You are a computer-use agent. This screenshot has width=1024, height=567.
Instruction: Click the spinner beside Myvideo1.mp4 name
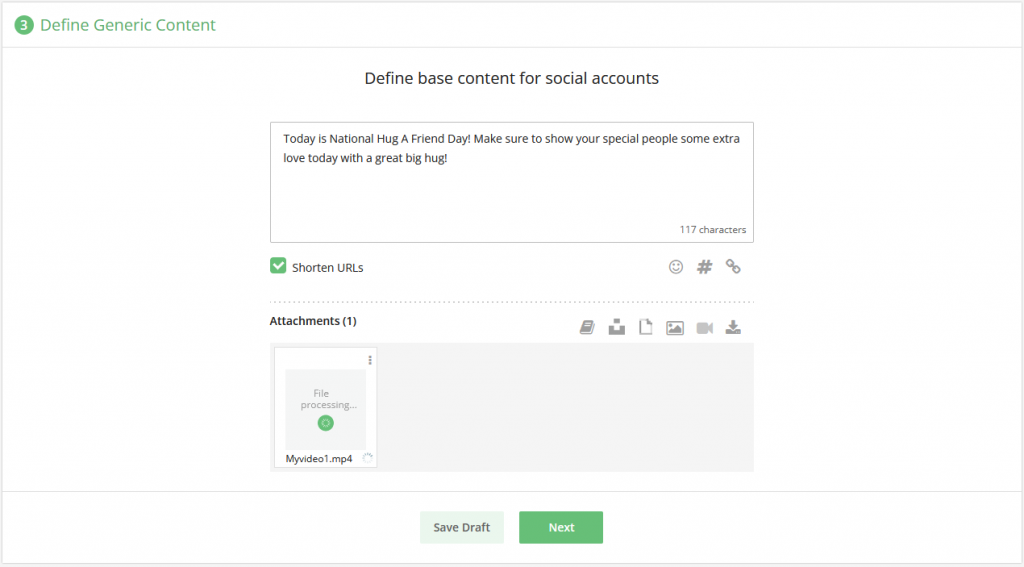(368, 458)
